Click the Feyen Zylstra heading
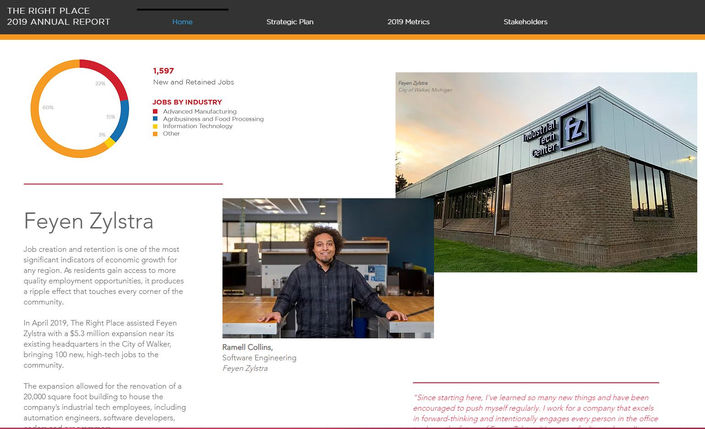The height and width of the screenshot is (429, 705). tap(89, 221)
